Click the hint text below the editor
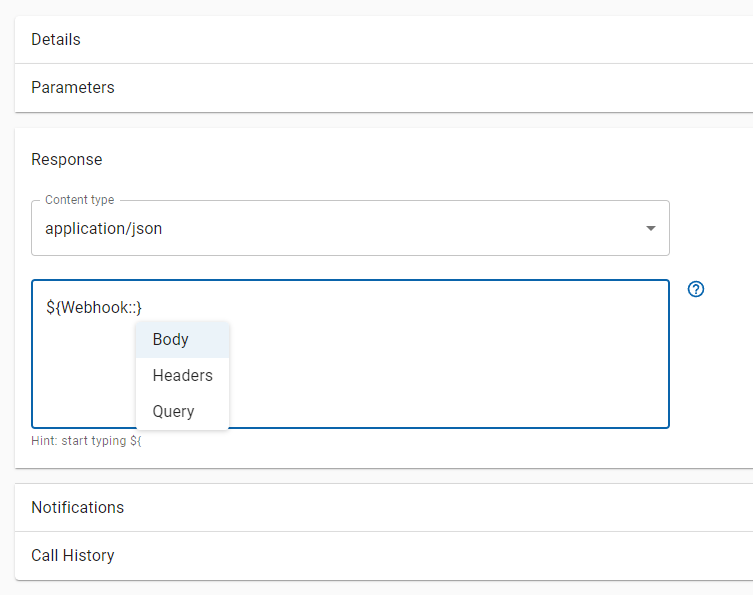 (86, 441)
